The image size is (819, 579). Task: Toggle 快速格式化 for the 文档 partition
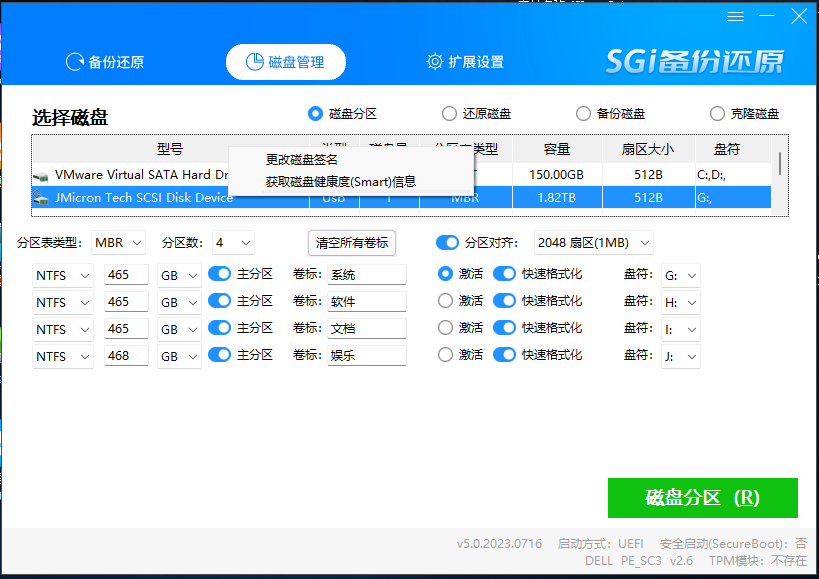pyautogui.click(x=504, y=328)
